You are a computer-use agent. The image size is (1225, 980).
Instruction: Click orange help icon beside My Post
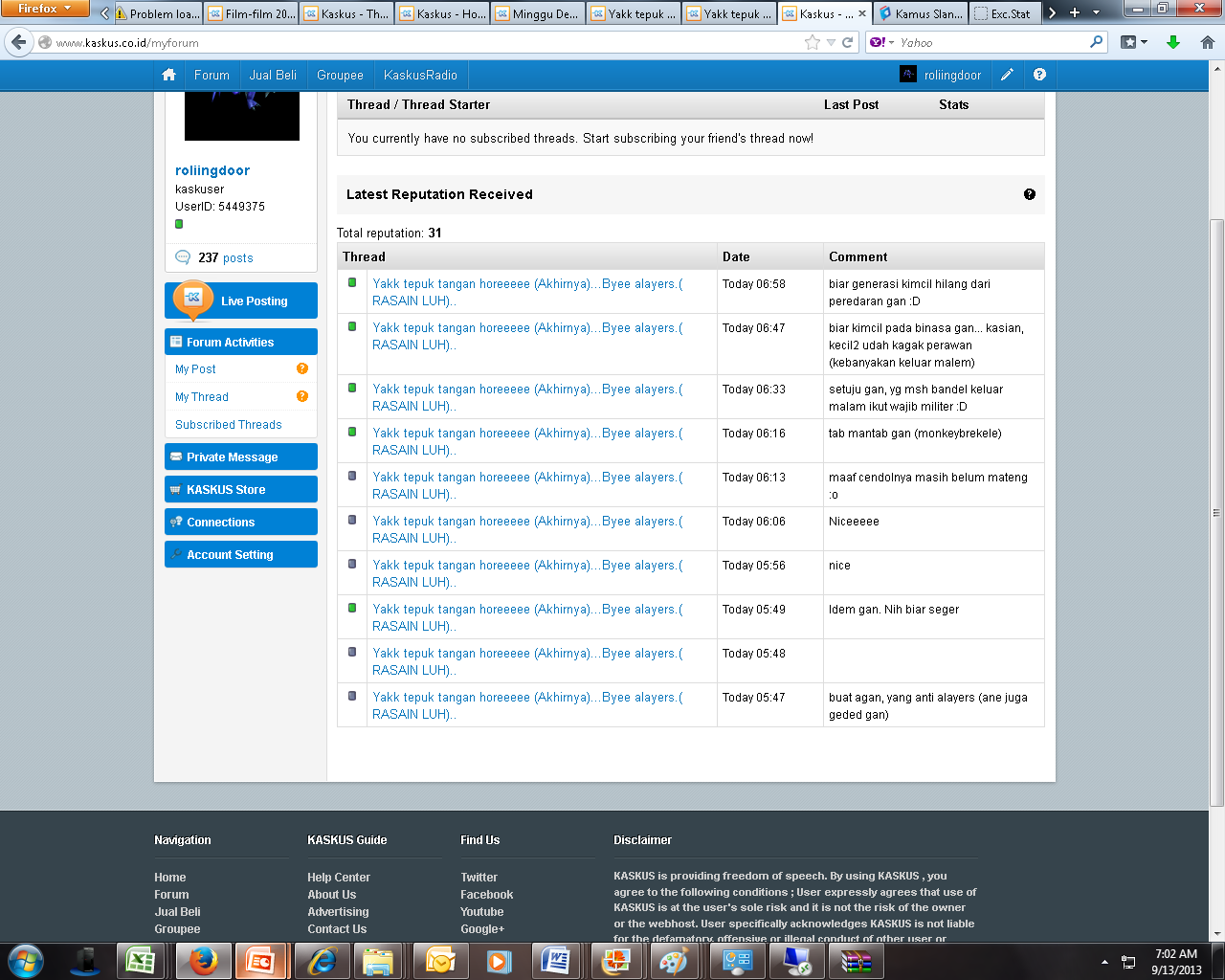(x=302, y=368)
